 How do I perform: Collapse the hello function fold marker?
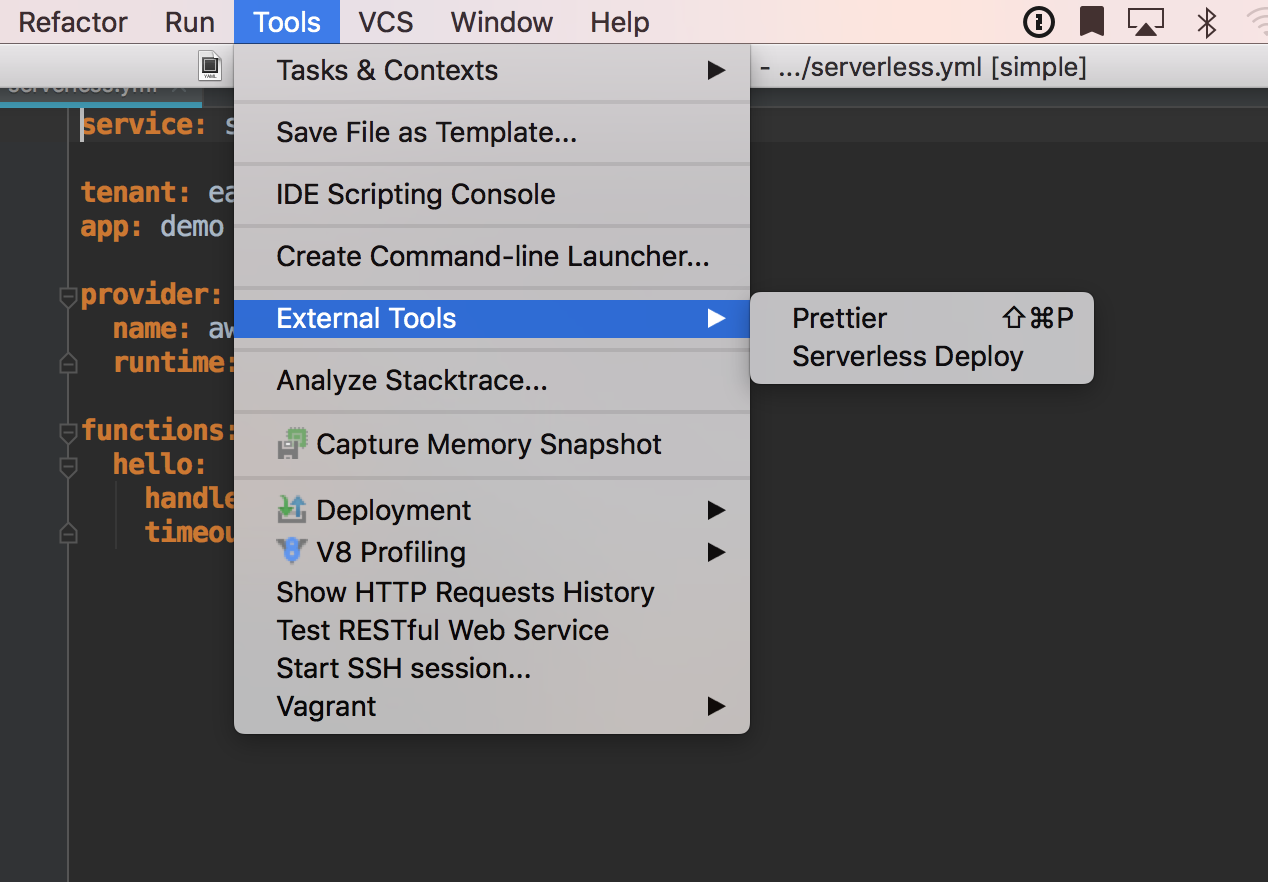tap(68, 466)
